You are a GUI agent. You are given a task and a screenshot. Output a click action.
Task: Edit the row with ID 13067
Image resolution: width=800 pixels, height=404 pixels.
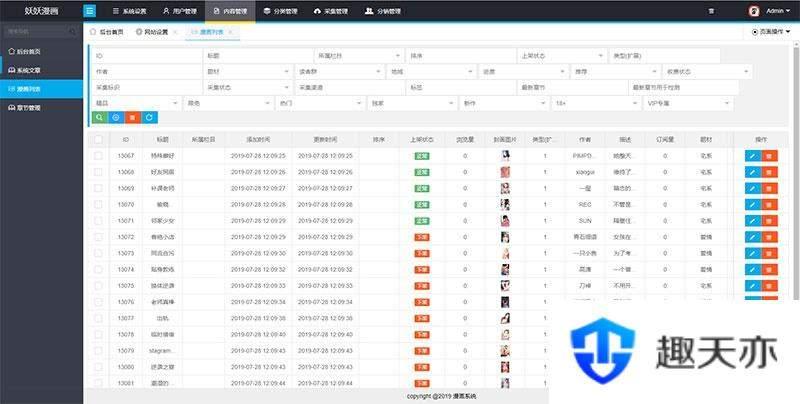[753, 156]
